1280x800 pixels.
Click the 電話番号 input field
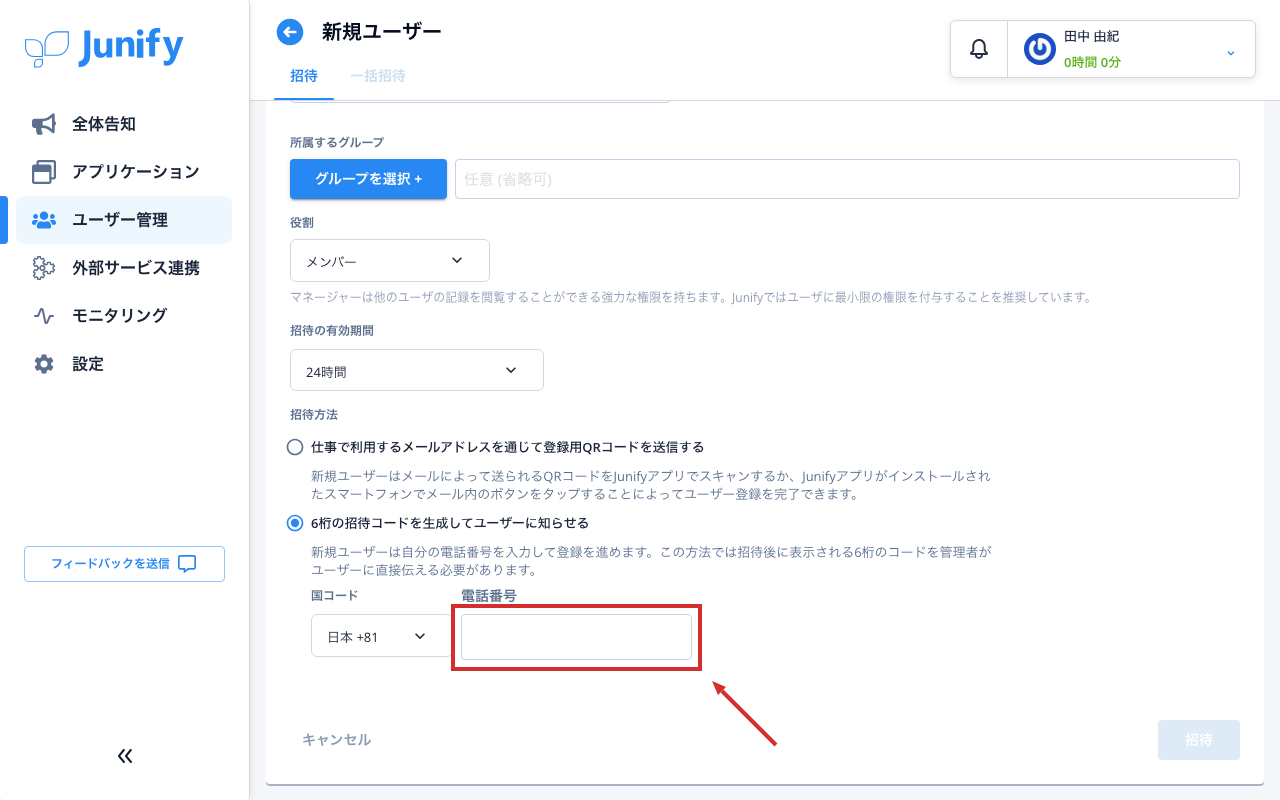576,637
